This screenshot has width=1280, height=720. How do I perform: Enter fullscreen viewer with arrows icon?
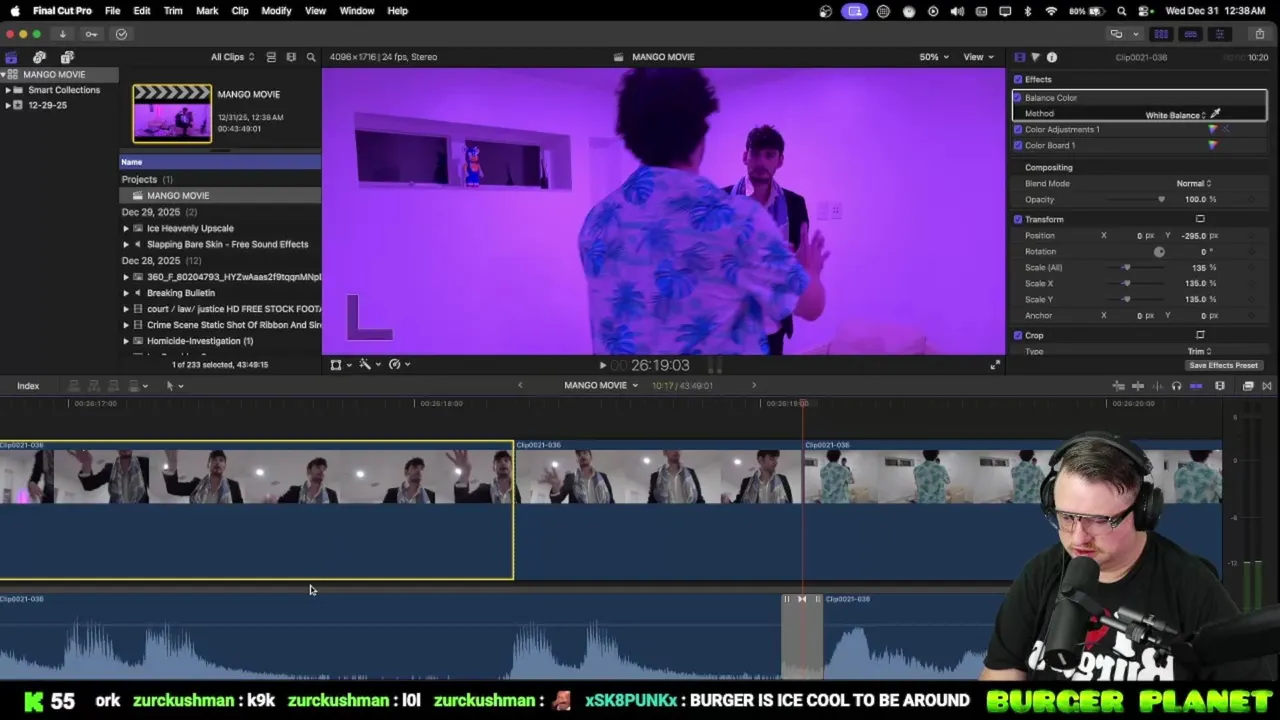[995, 365]
